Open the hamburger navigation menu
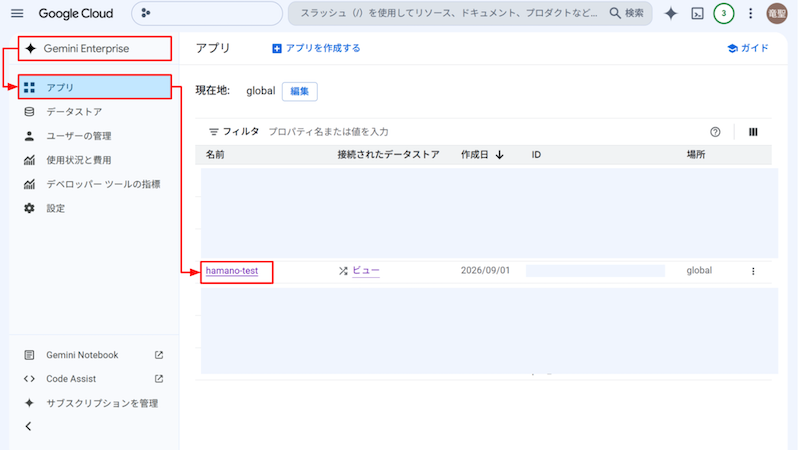The height and width of the screenshot is (450, 804). coord(17,13)
